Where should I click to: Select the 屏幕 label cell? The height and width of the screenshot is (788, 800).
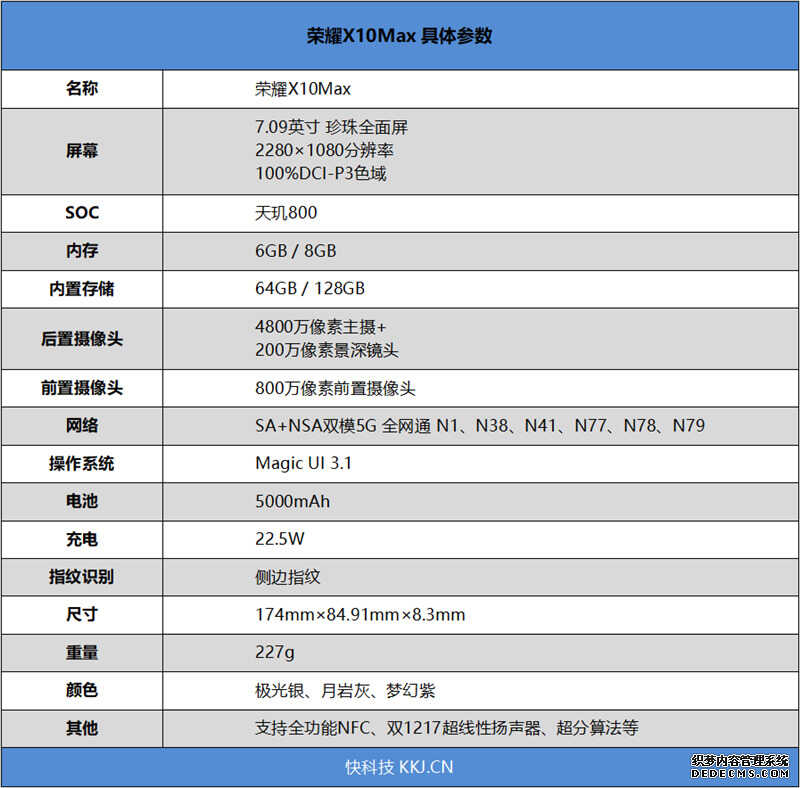[x=82, y=151]
